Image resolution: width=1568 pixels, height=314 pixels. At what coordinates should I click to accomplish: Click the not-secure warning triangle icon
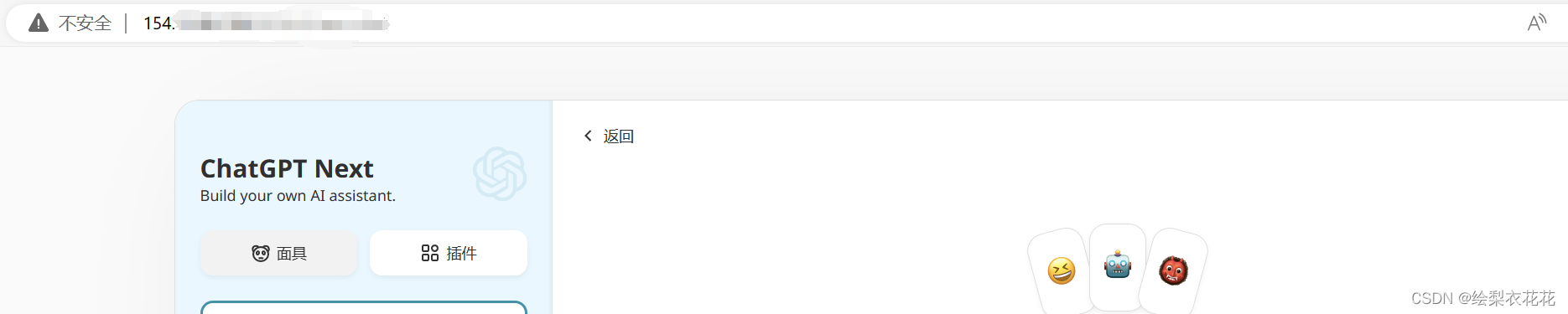point(39,23)
